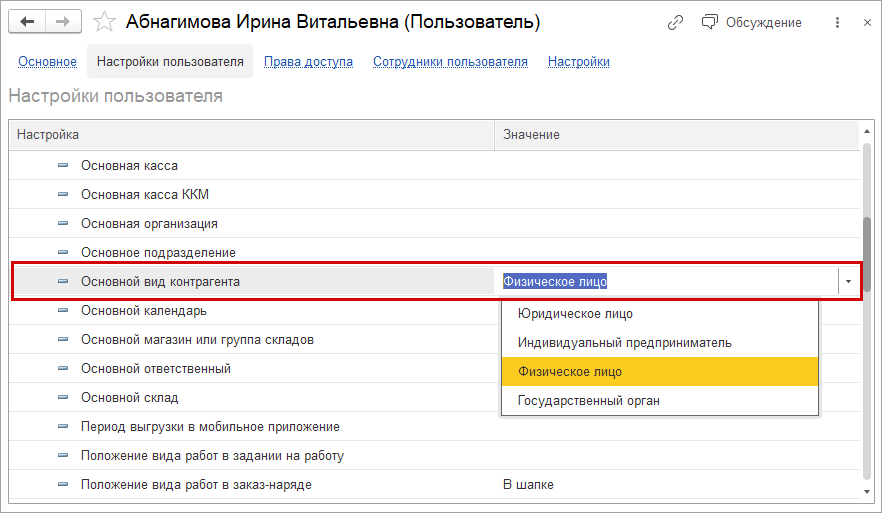Open the Настройки navigation link
This screenshot has height=513, width=882.
tap(578, 62)
